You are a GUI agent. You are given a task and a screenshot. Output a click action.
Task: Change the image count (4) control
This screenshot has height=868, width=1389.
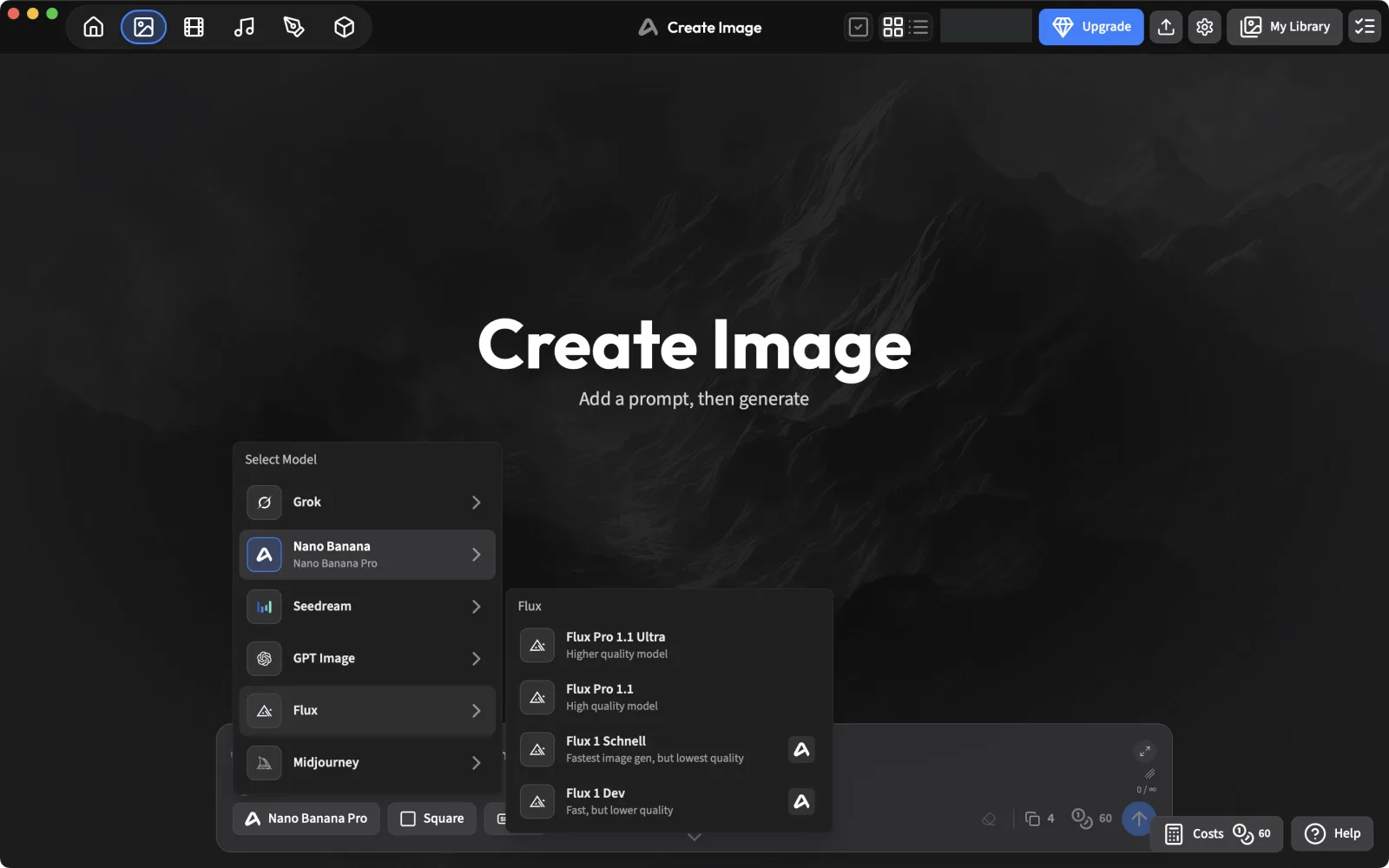pos(1039,819)
